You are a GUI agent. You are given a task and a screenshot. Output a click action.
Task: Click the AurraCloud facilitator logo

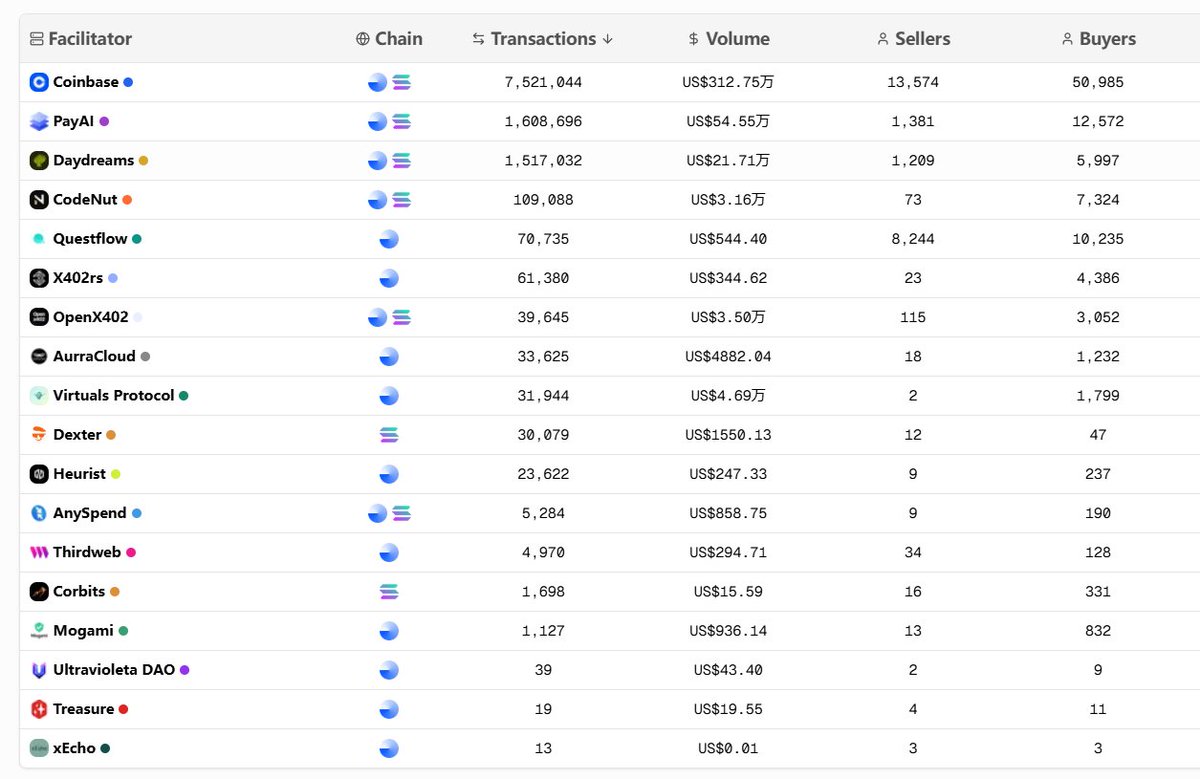click(39, 356)
